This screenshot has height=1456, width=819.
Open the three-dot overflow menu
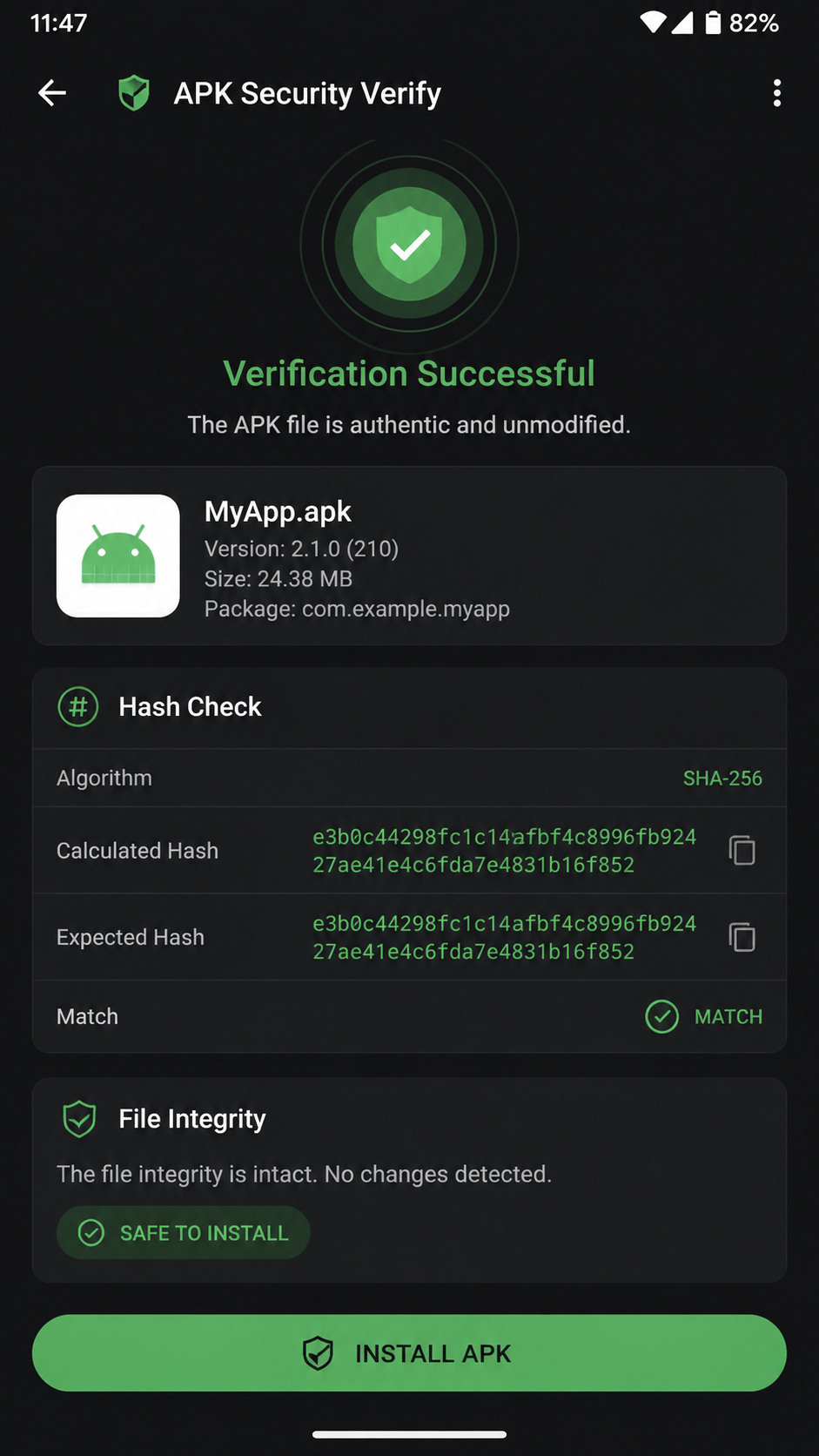[x=776, y=93]
